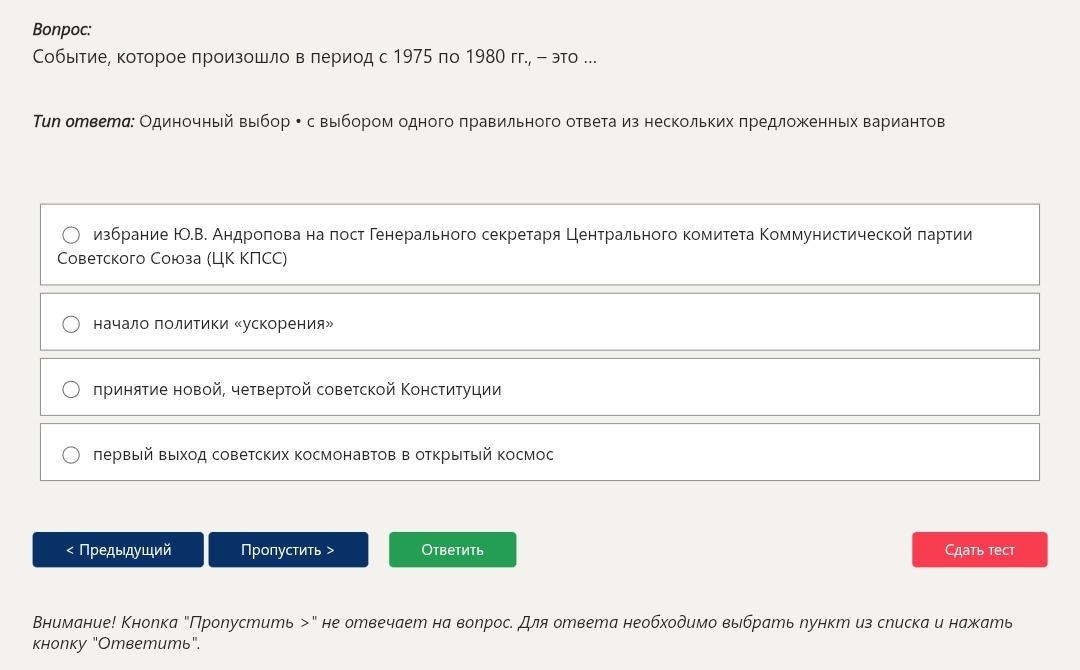Viewport: 1080px width, 670px height.
Task: Submit answer with green Ответить button
Action: click(453, 549)
